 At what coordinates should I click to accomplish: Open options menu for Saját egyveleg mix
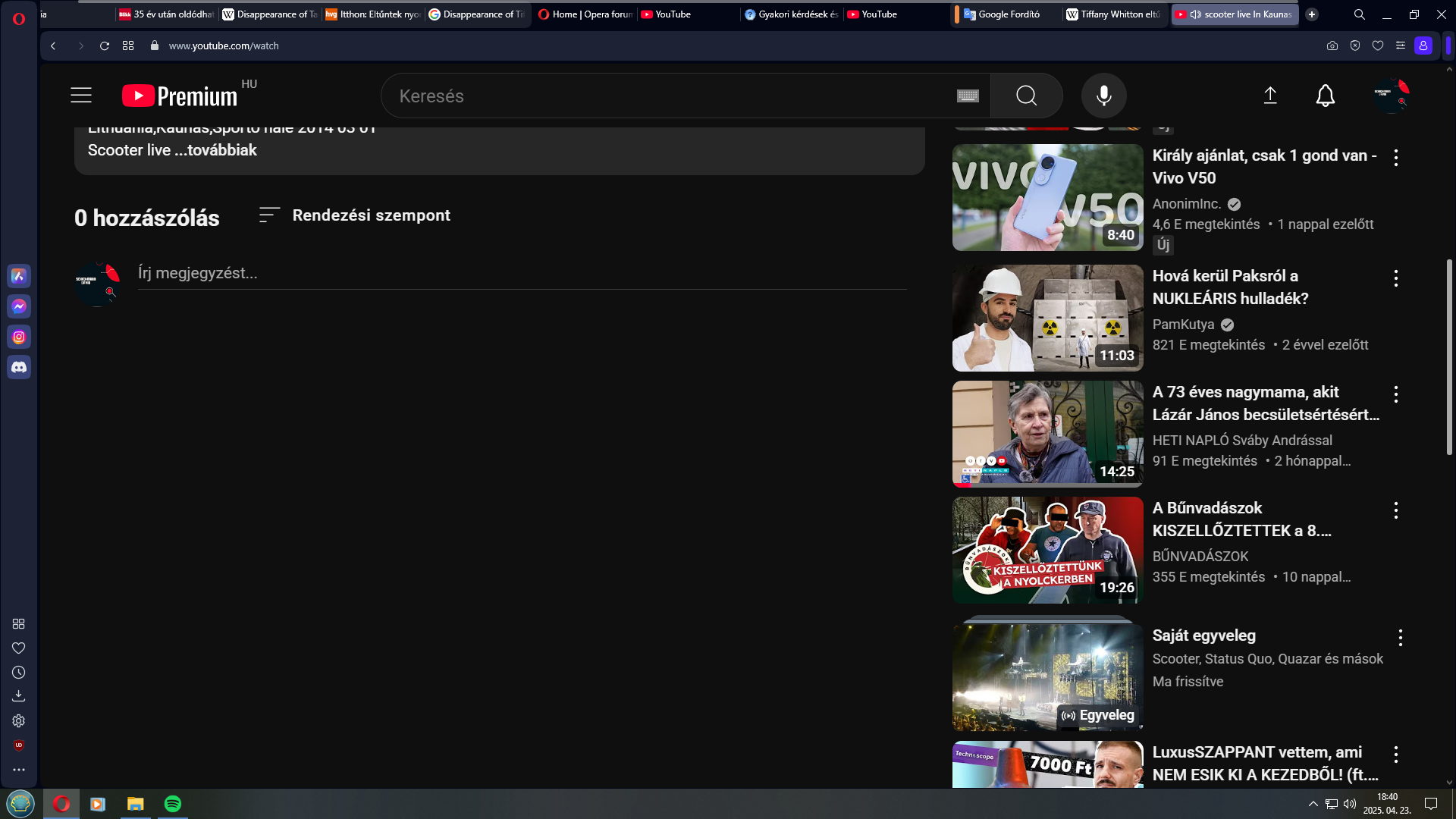(1400, 638)
